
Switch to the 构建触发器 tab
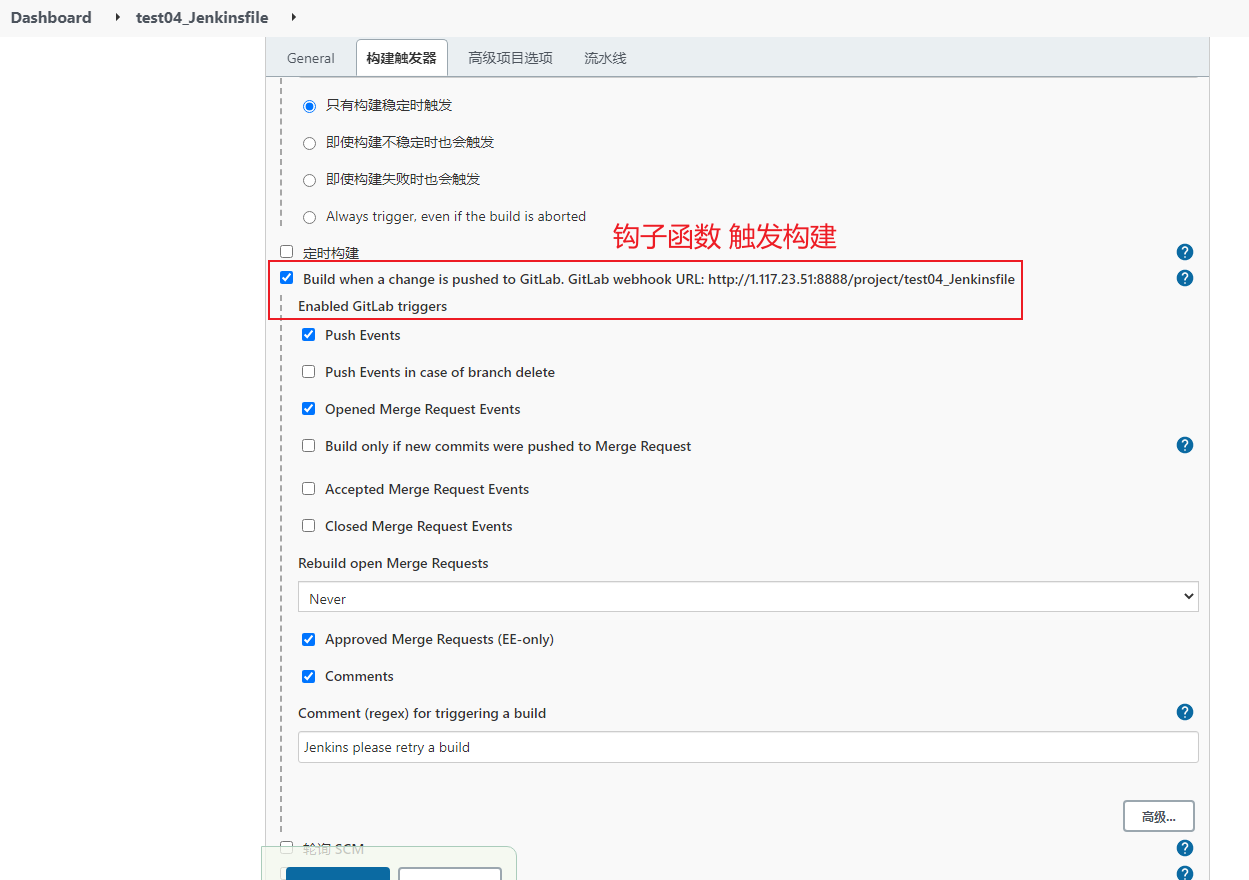pyautogui.click(x=401, y=58)
